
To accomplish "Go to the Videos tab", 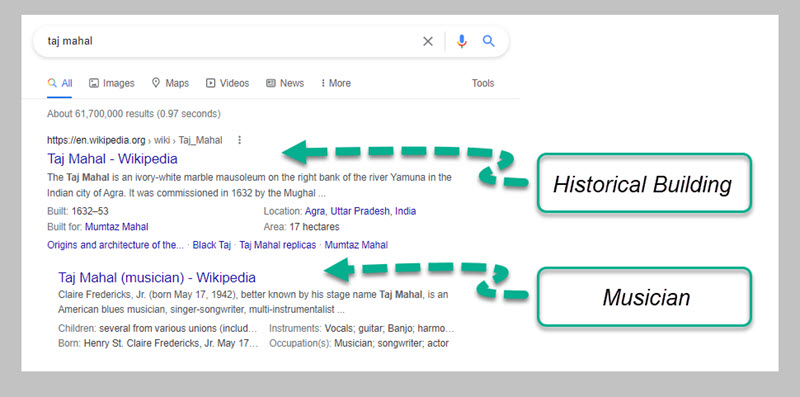I will (x=228, y=83).
